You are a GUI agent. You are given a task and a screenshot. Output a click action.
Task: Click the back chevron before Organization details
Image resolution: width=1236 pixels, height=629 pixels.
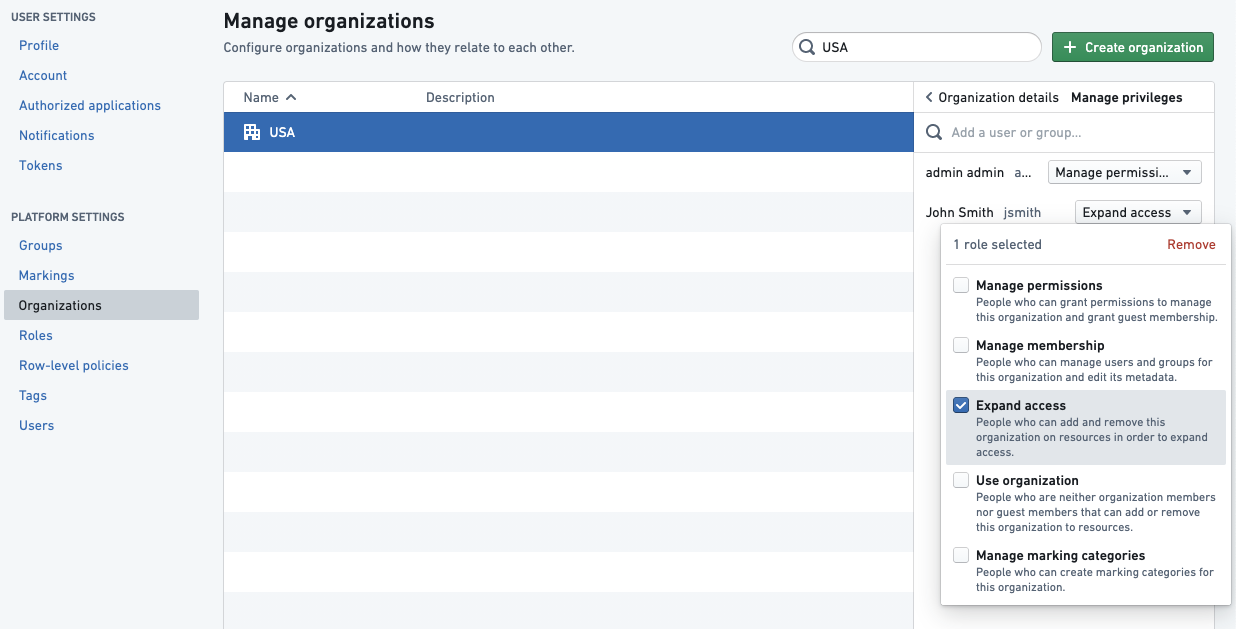(x=929, y=97)
